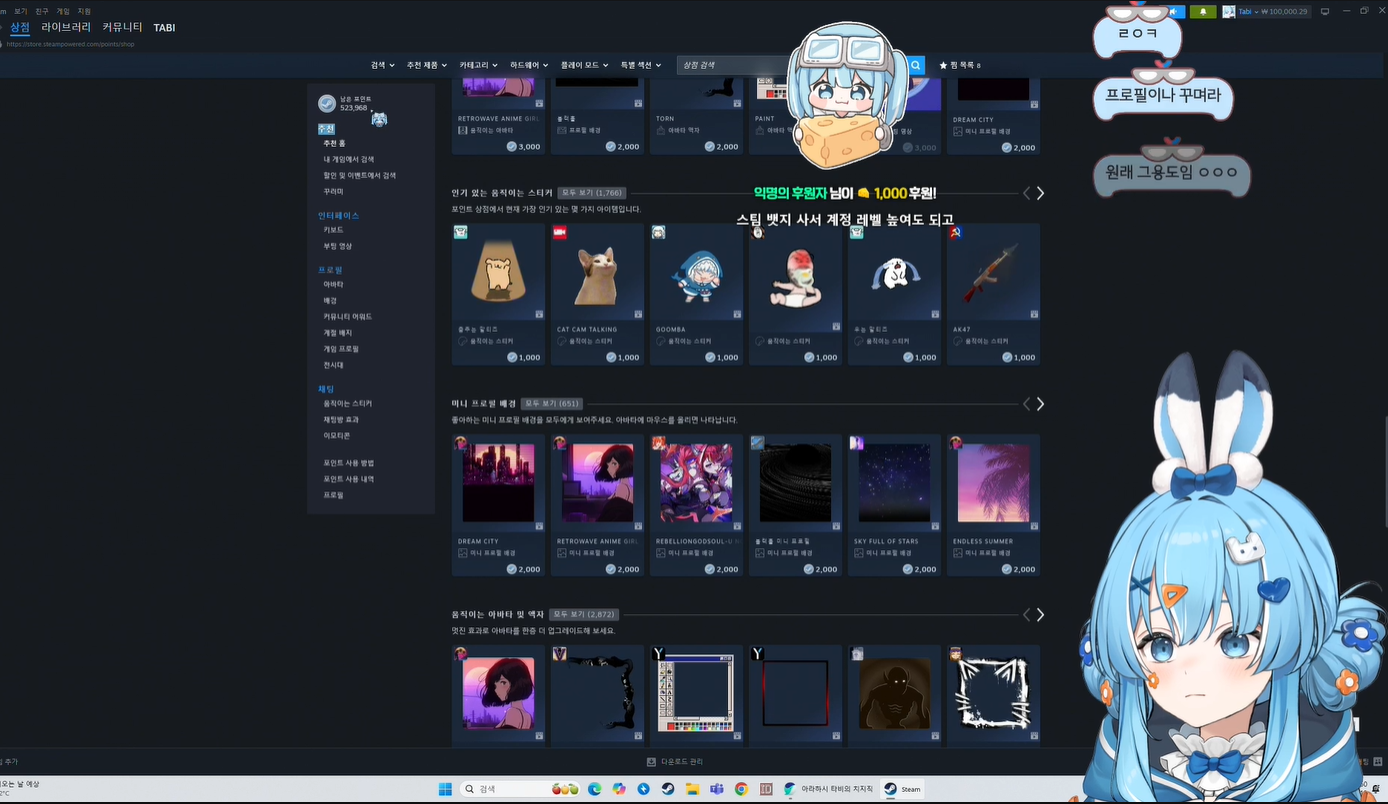Click next arrow for 미니 프로필 배경 carousel
1388x804 pixels.
pyautogui.click(x=1040, y=404)
